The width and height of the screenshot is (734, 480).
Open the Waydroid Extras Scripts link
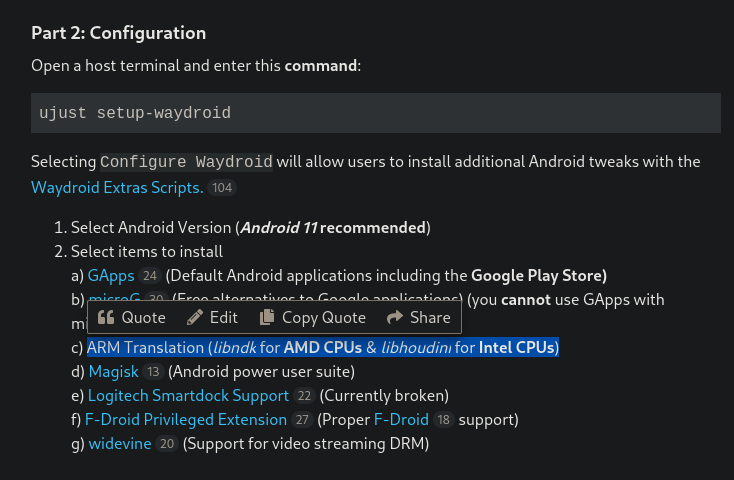click(117, 188)
